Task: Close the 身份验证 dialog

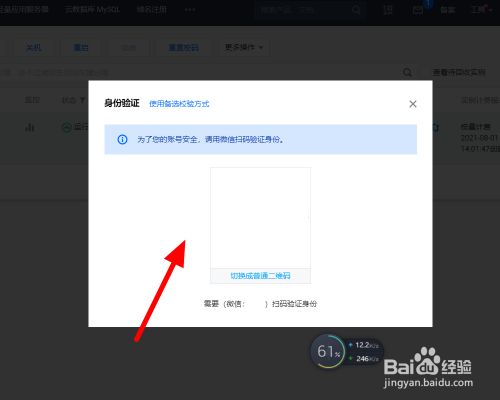Action: (413, 104)
